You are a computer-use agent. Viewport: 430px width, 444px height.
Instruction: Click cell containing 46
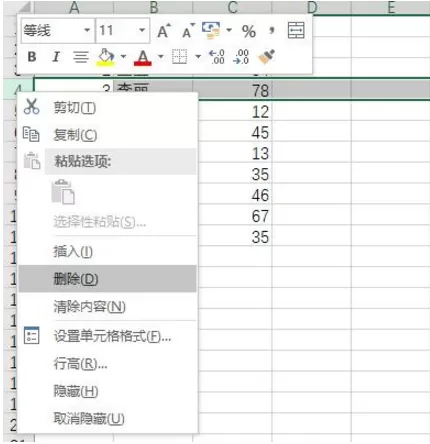[x=235, y=195]
